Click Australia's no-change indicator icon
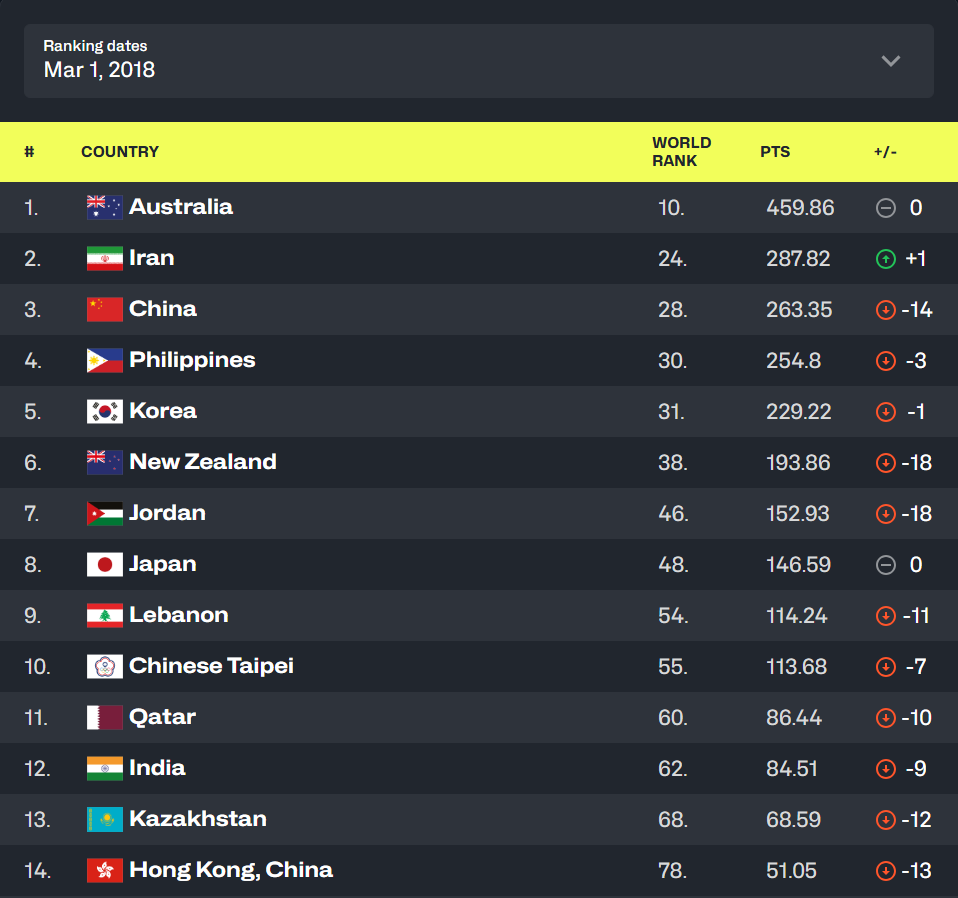Screen dimensions: 958x898 tap(885, 208)
